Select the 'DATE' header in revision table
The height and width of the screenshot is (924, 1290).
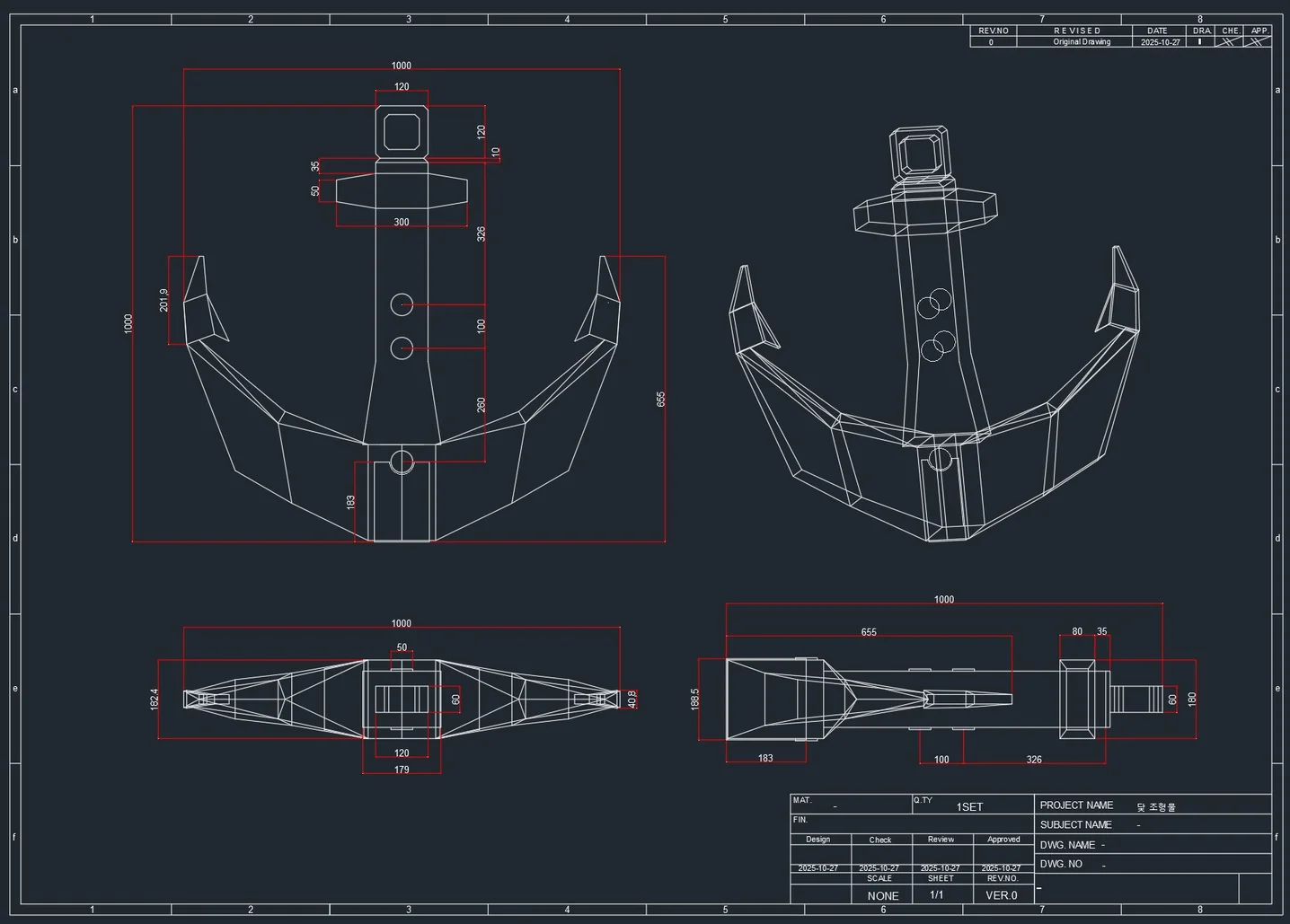coord(1157,31)
